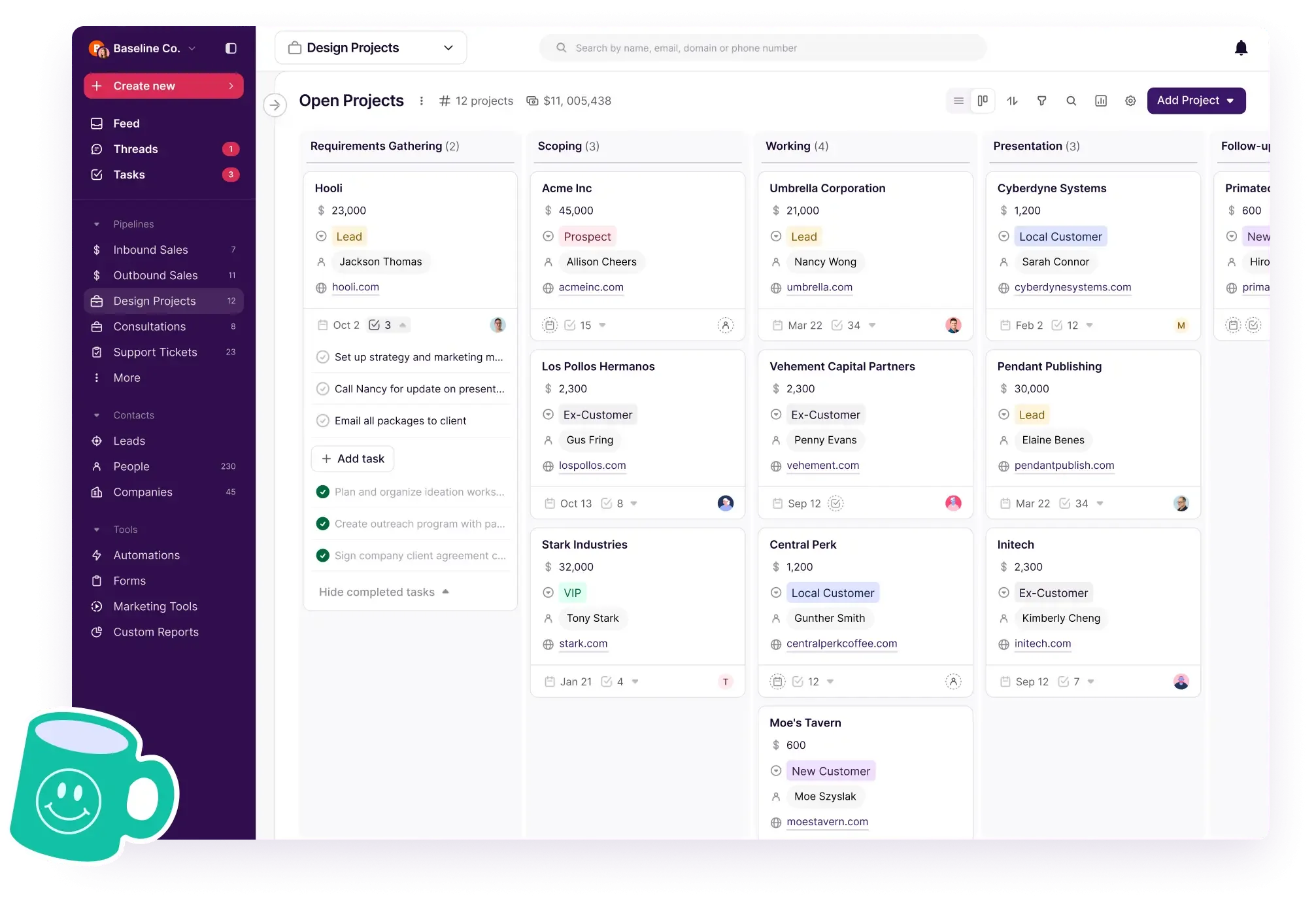Click avatar on Umbrella Corporation card
This screenshot has width=1316, height=905.
[953, 325]
